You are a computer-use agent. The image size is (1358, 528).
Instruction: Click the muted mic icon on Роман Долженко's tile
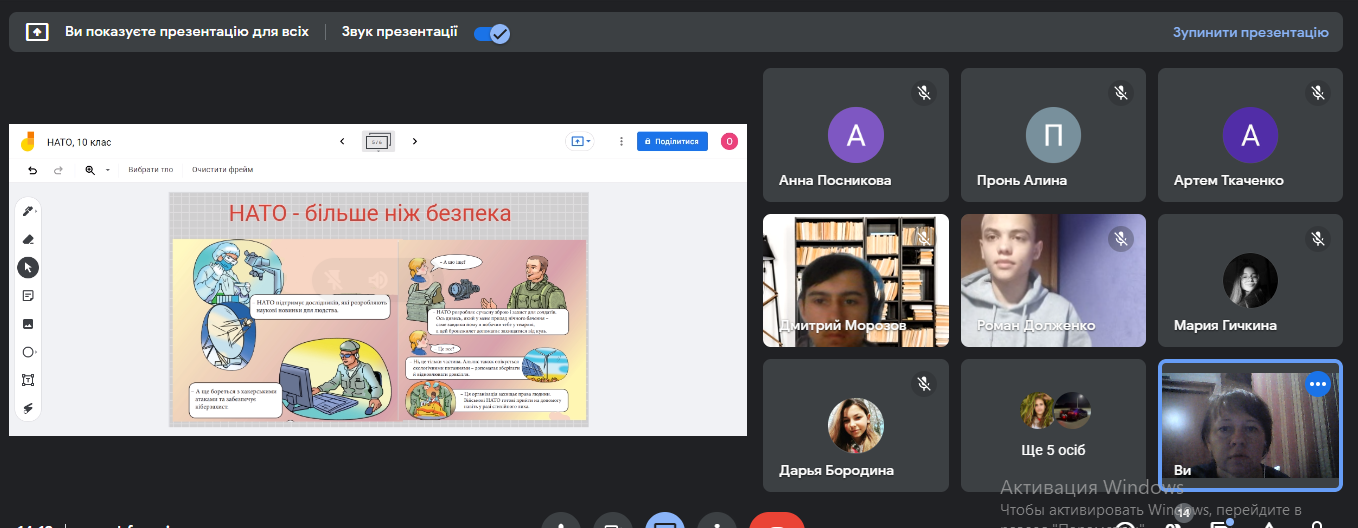(x=1122, y=239)
